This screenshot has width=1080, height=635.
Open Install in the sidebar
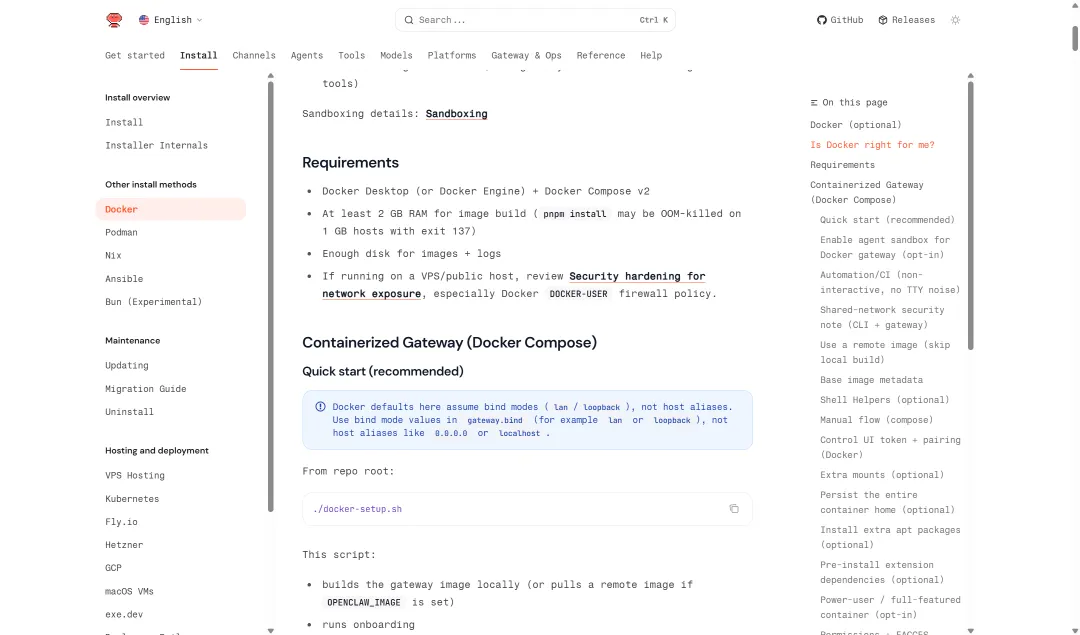[124, 123]
